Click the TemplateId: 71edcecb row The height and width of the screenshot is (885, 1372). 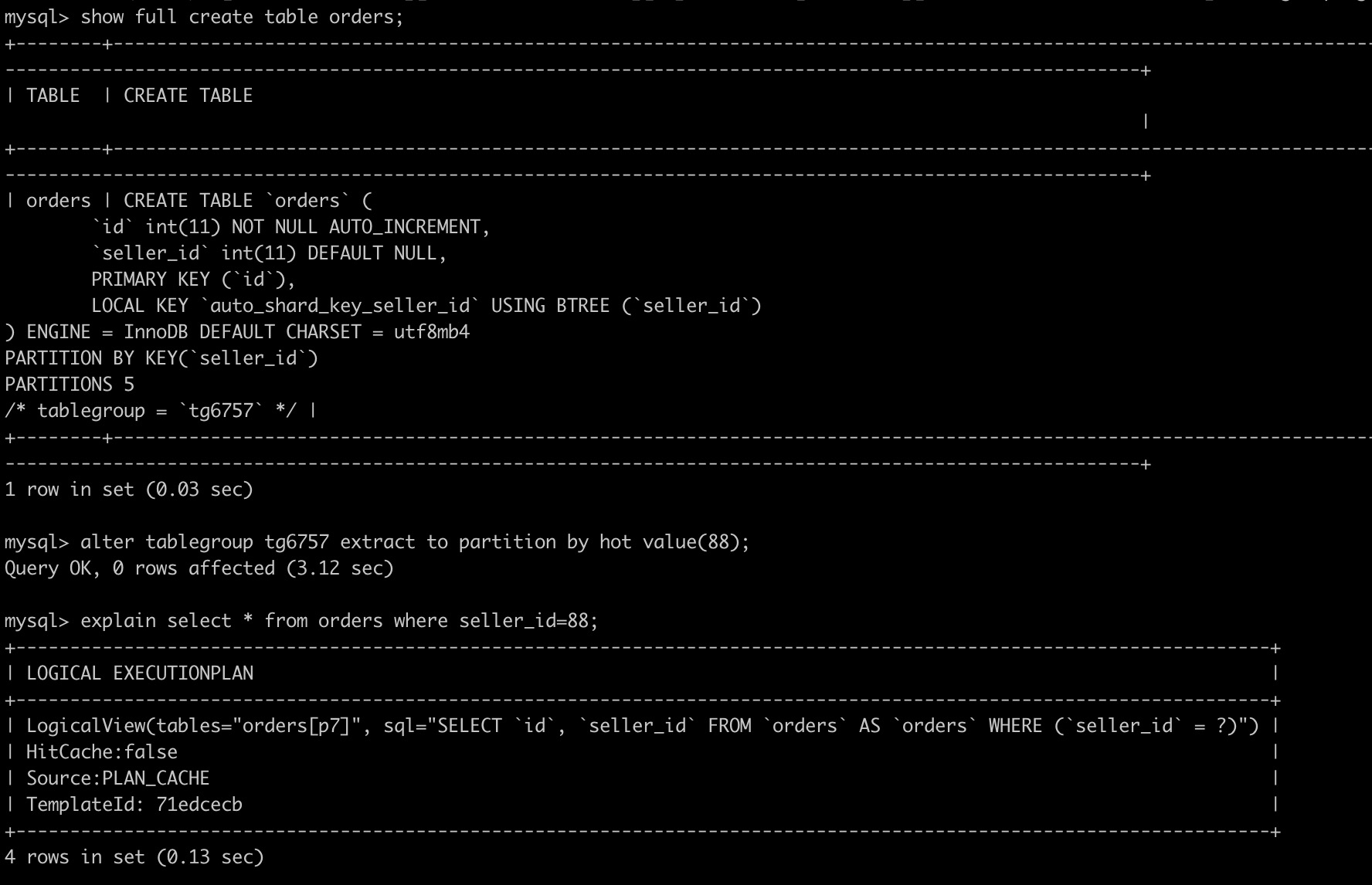point(134,805)
